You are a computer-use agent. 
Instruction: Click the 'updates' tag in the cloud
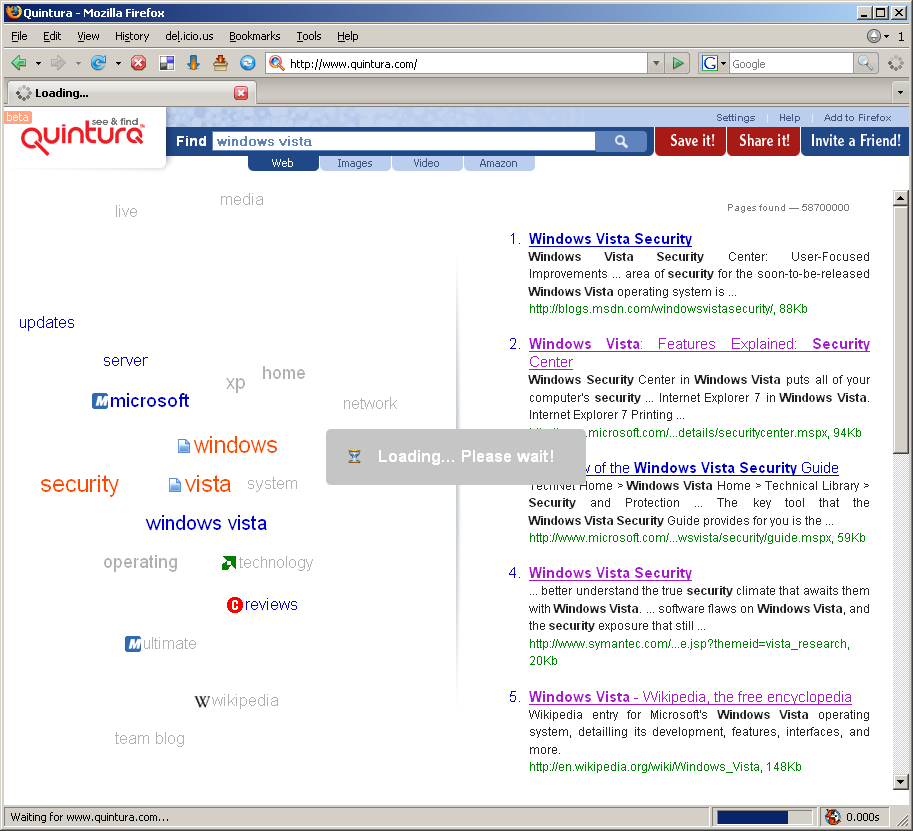point(47,323)
